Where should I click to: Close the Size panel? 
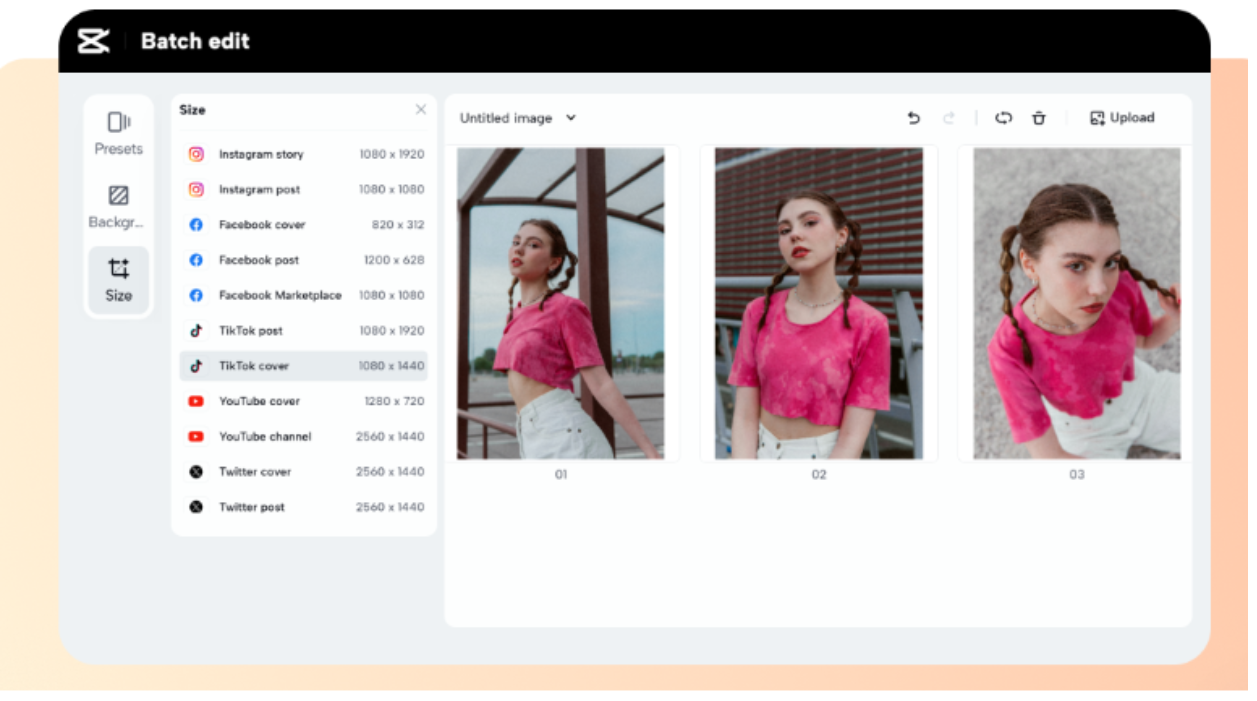pyautogui.click(x=421, y=109)
